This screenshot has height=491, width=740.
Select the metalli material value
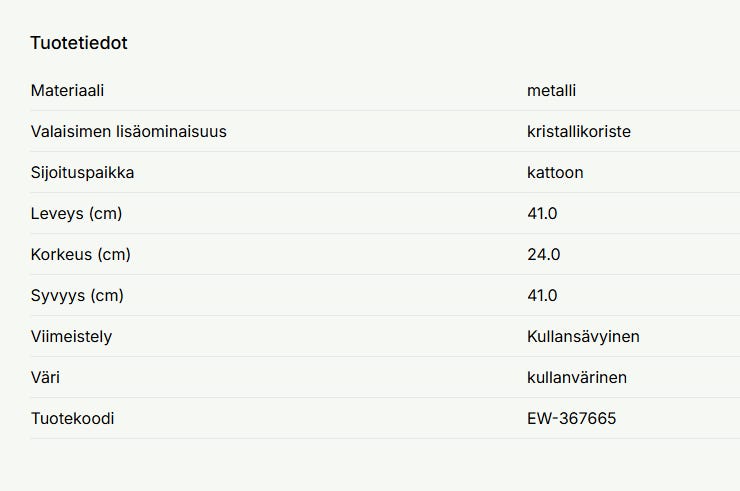[551, 91]
